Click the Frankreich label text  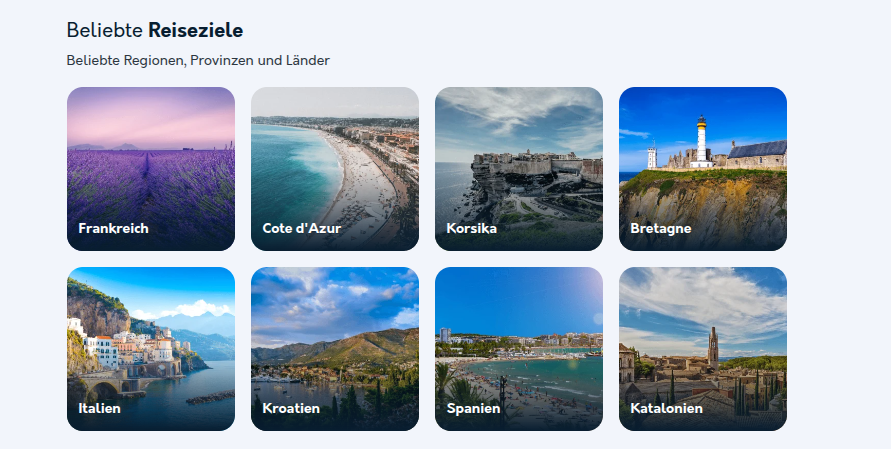113,228
